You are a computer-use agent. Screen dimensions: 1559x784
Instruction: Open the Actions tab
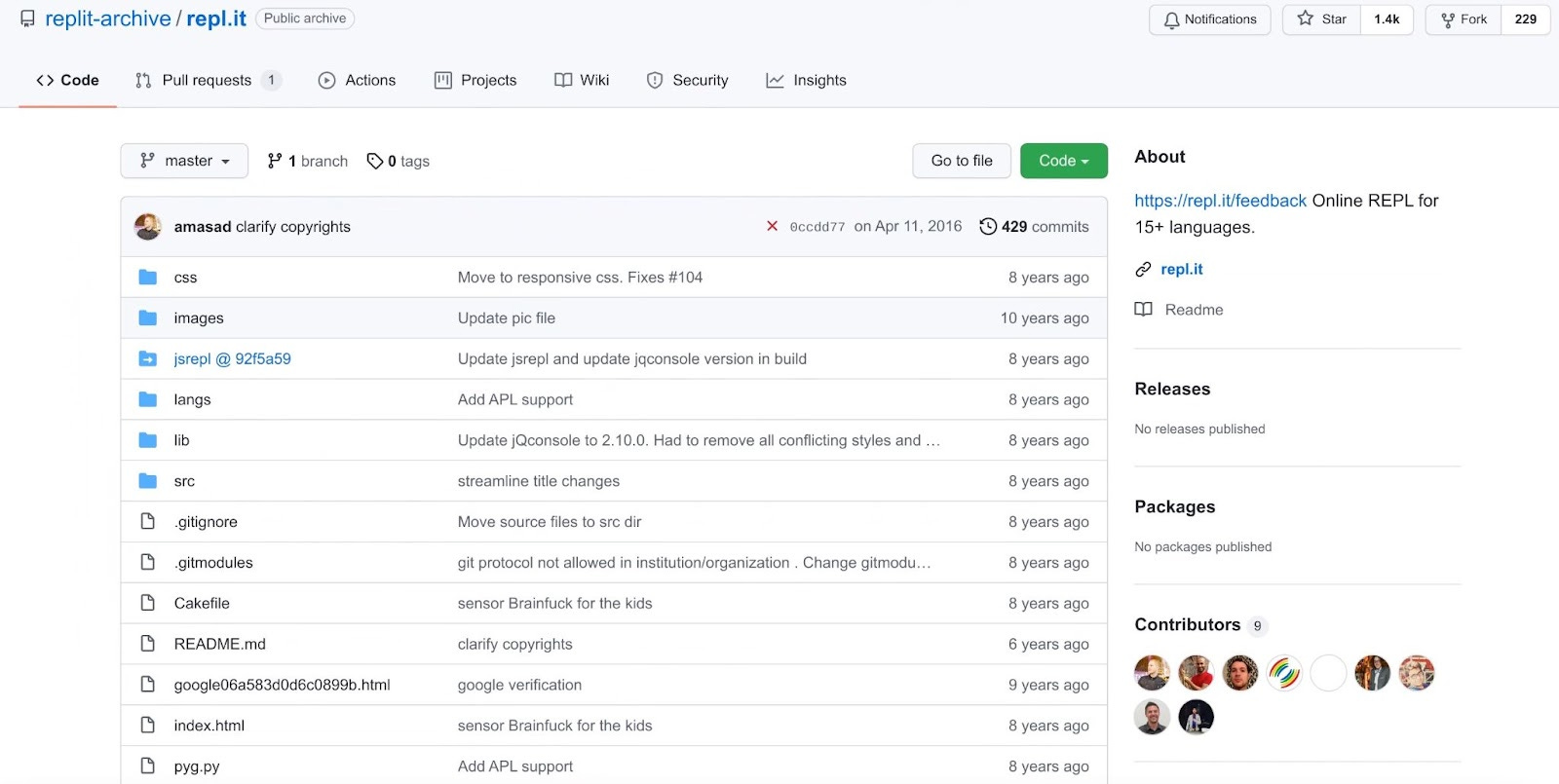(x=358, y=80)
